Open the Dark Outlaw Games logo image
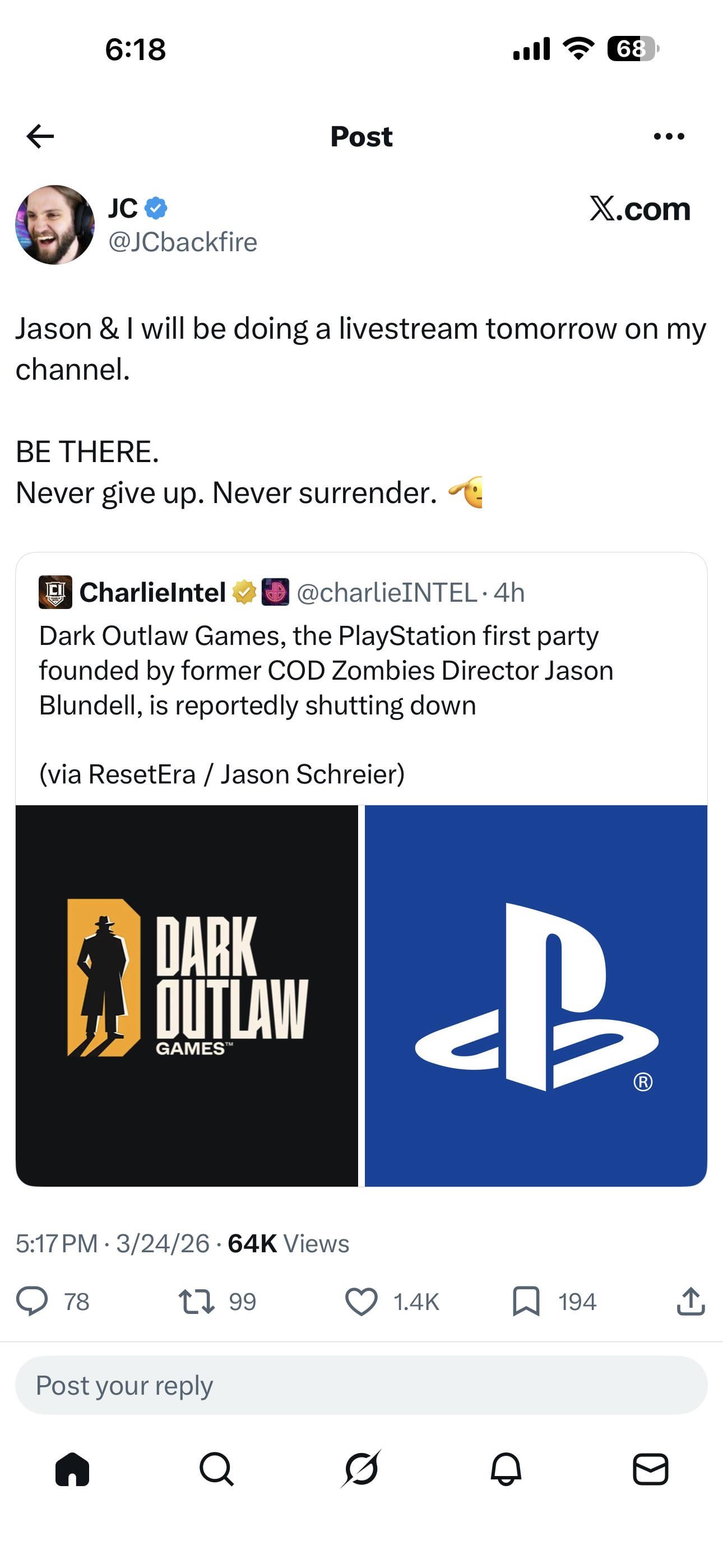This screenshot has width=723, height=1568. click(x=187, y=995)
